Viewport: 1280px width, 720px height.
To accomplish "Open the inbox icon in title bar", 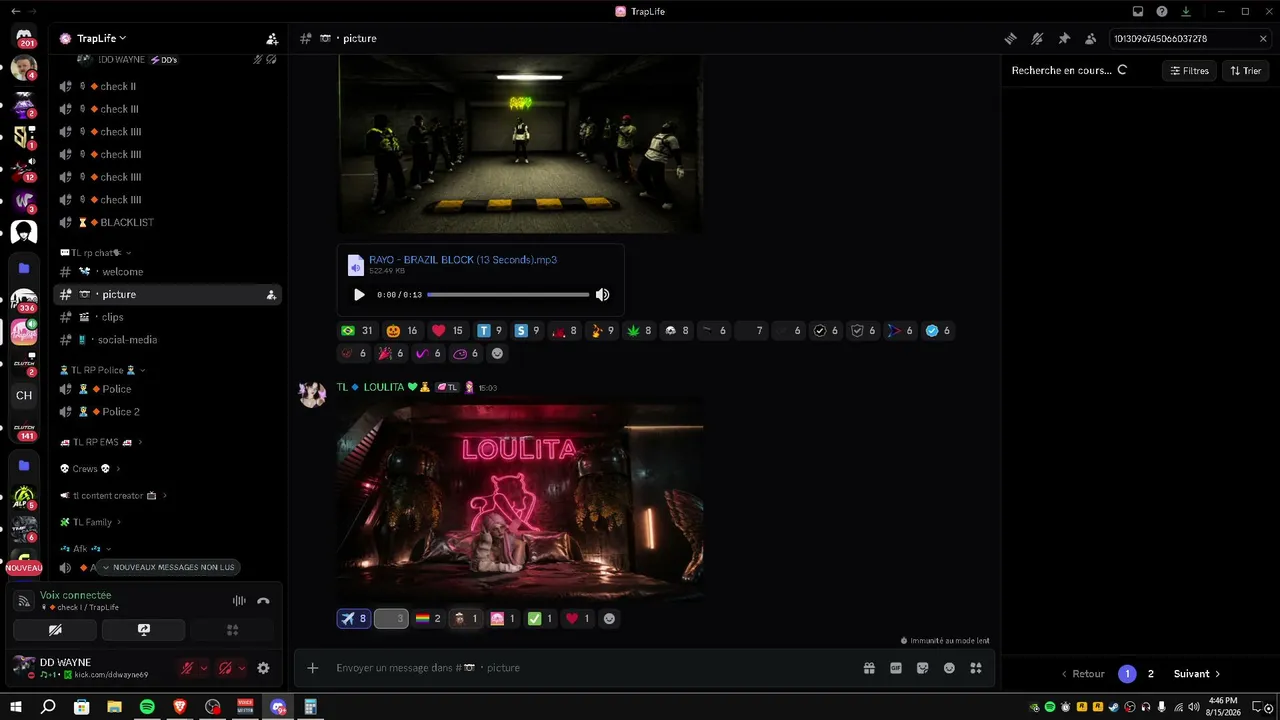I will (x=1138, y=11).
